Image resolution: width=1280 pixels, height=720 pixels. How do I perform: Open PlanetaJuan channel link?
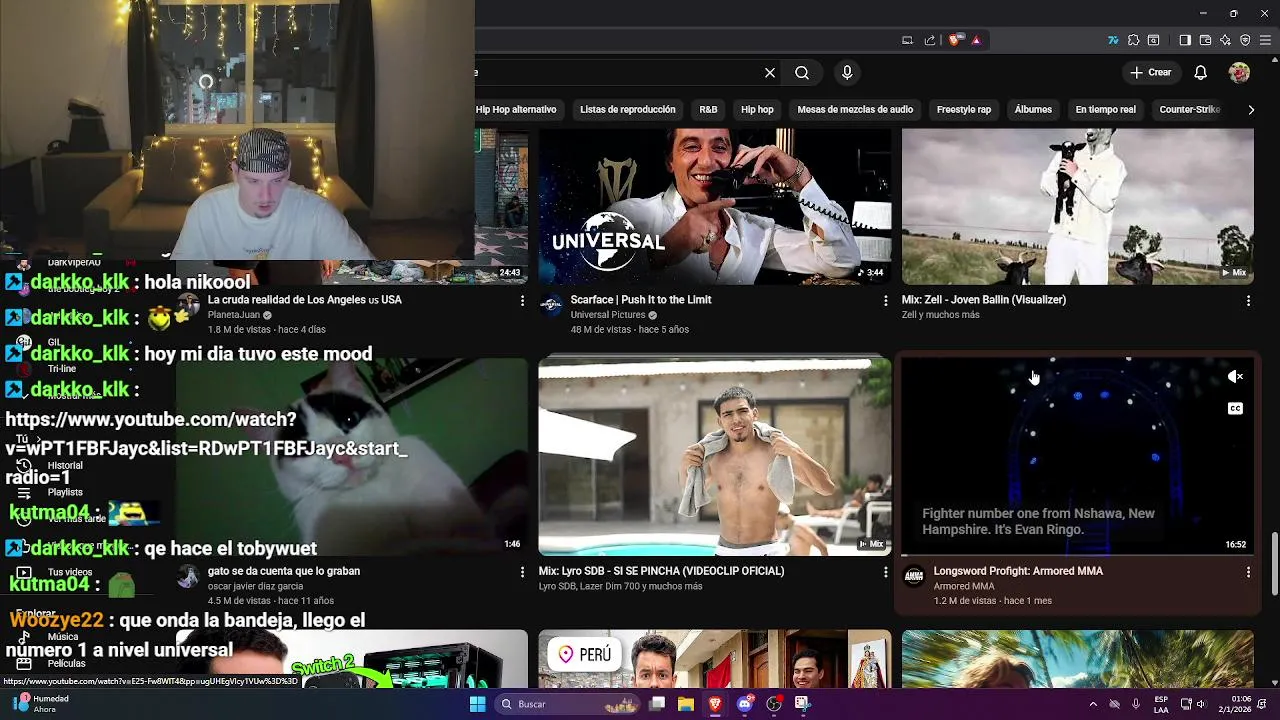click(233, 315)
